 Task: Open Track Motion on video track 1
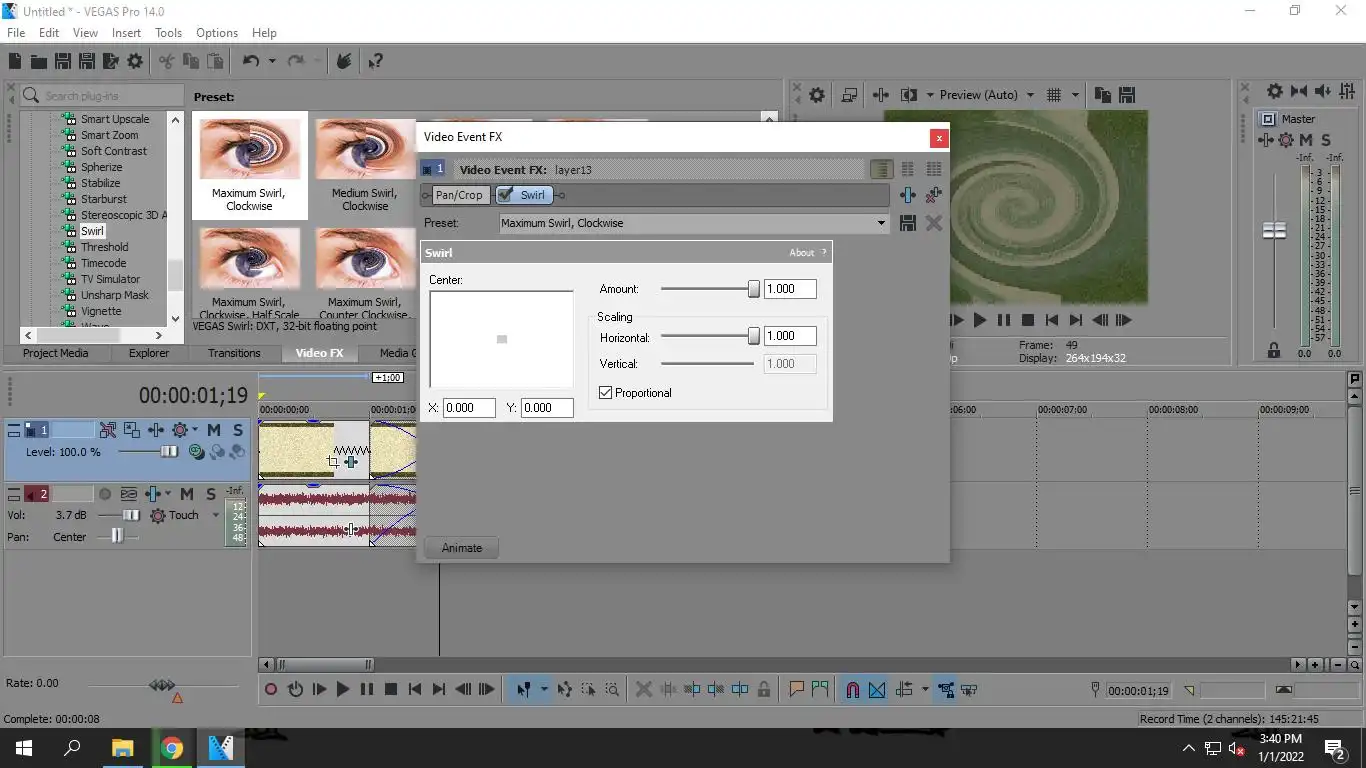click(132, 430)
